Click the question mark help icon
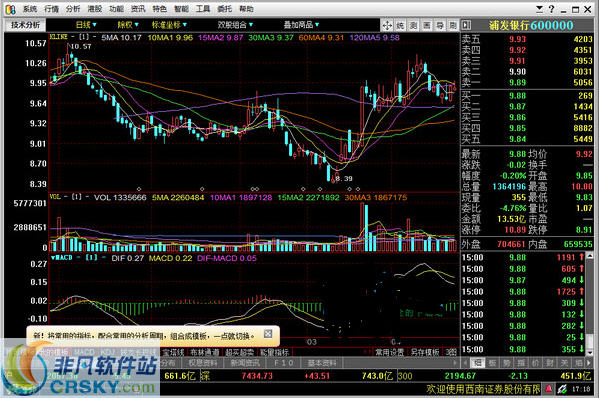Screen dimensions: 599x398 coord(551,9)
